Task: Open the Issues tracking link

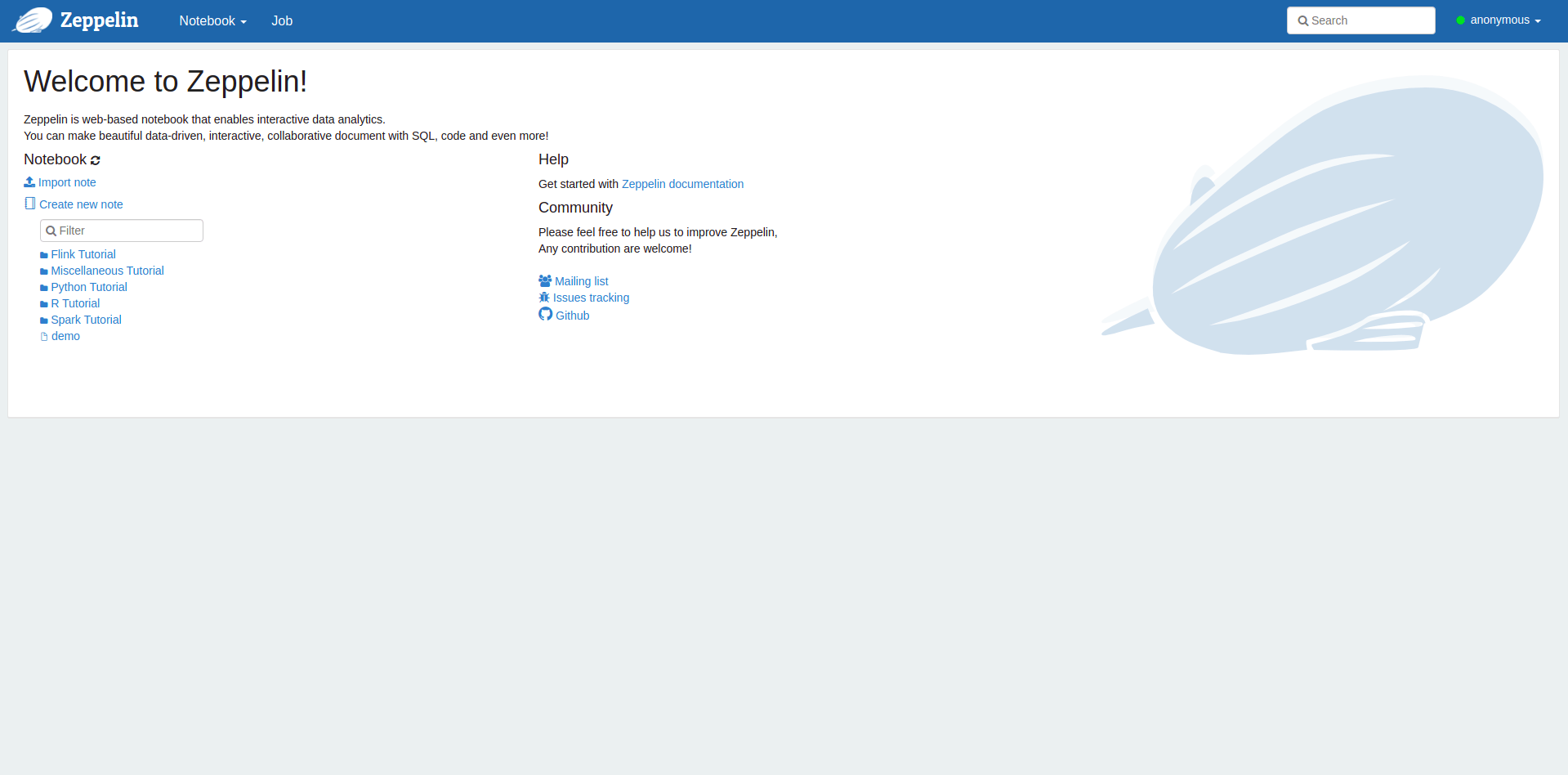Action: pos(591,298)
